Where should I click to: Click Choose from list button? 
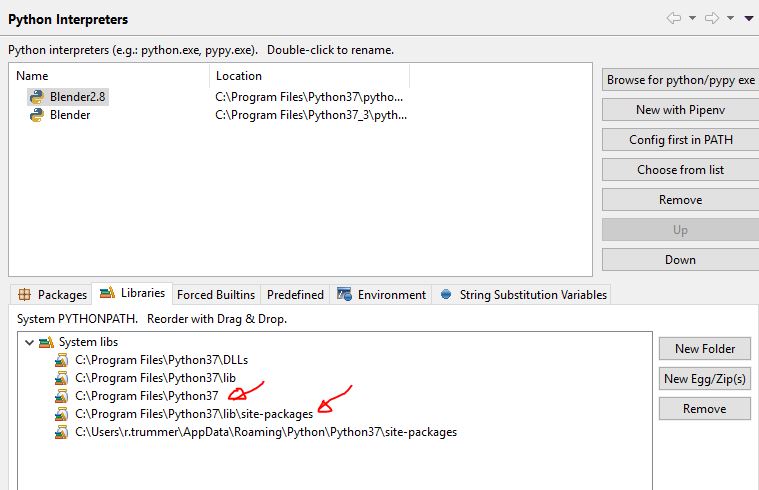tap(681, 170)
